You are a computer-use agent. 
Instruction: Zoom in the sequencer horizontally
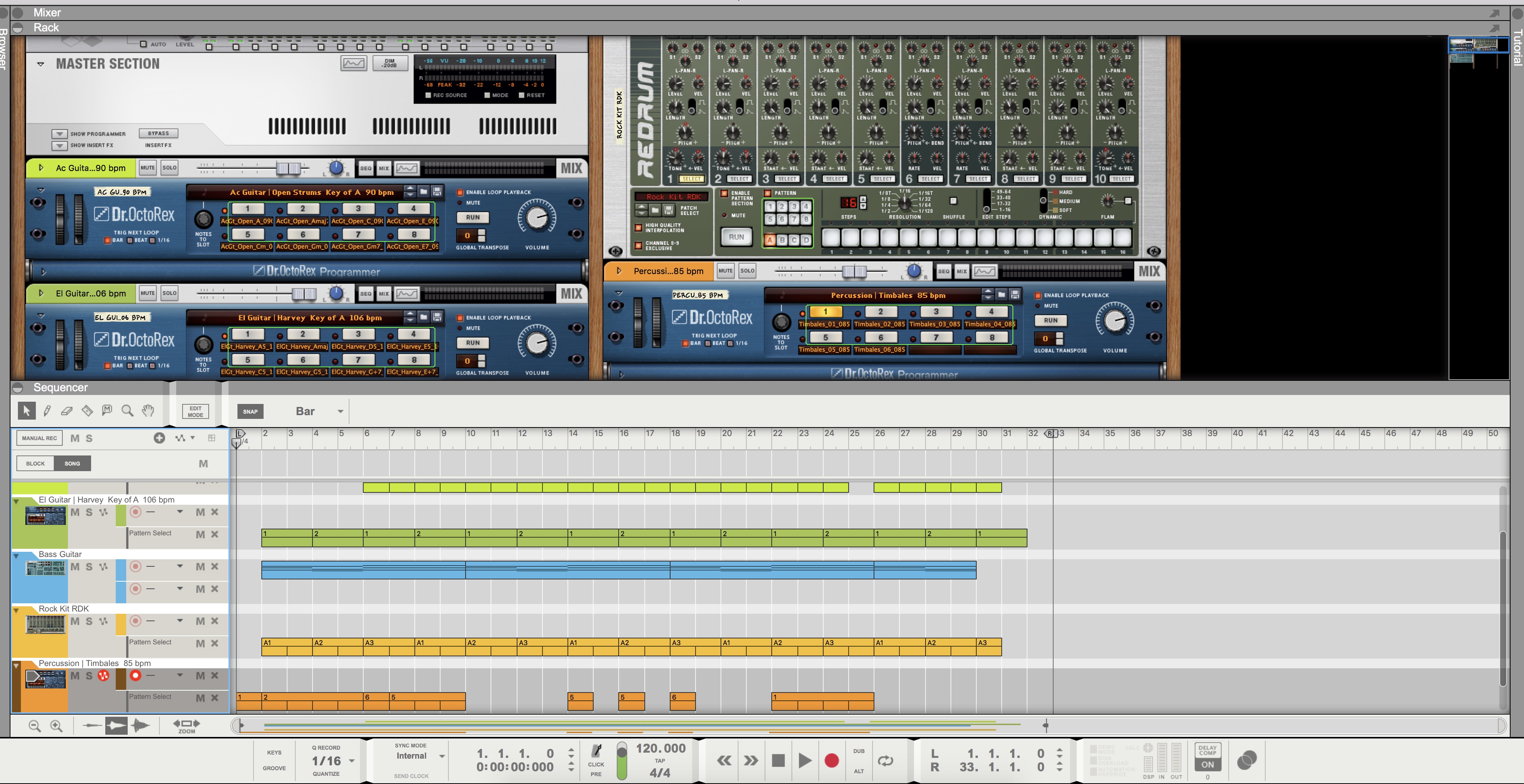click(56, 725)
